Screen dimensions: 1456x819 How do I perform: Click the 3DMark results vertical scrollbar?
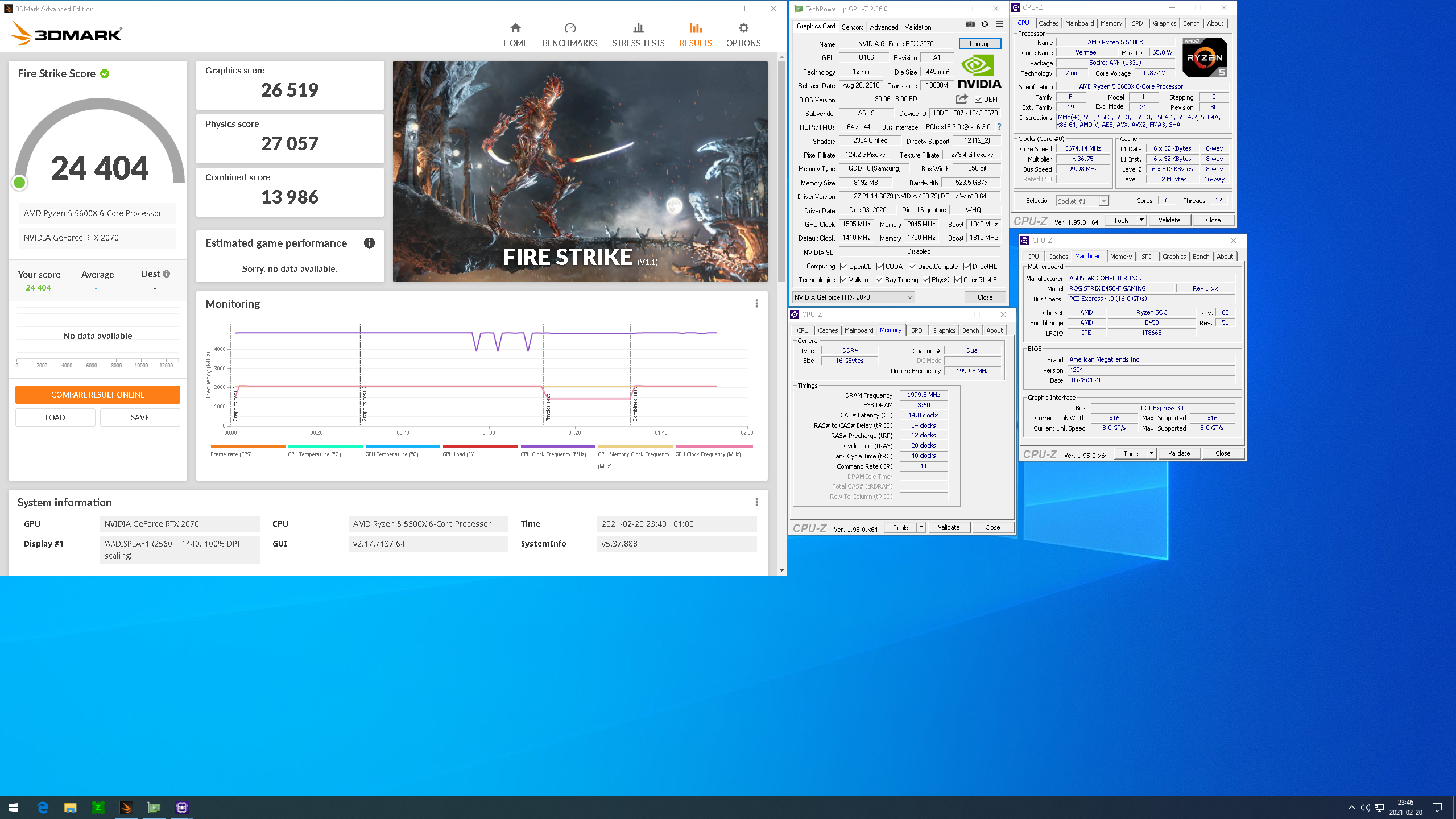click(x=781, y=171)
